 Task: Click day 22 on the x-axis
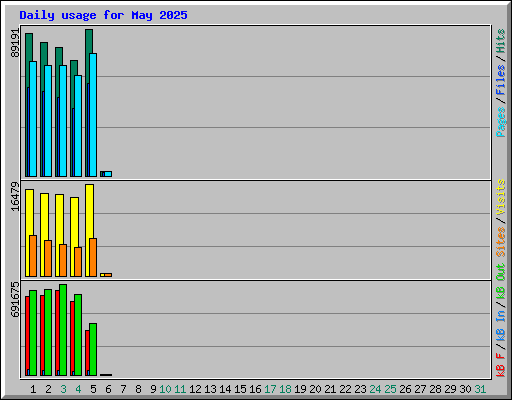click(x=345, y=389)
